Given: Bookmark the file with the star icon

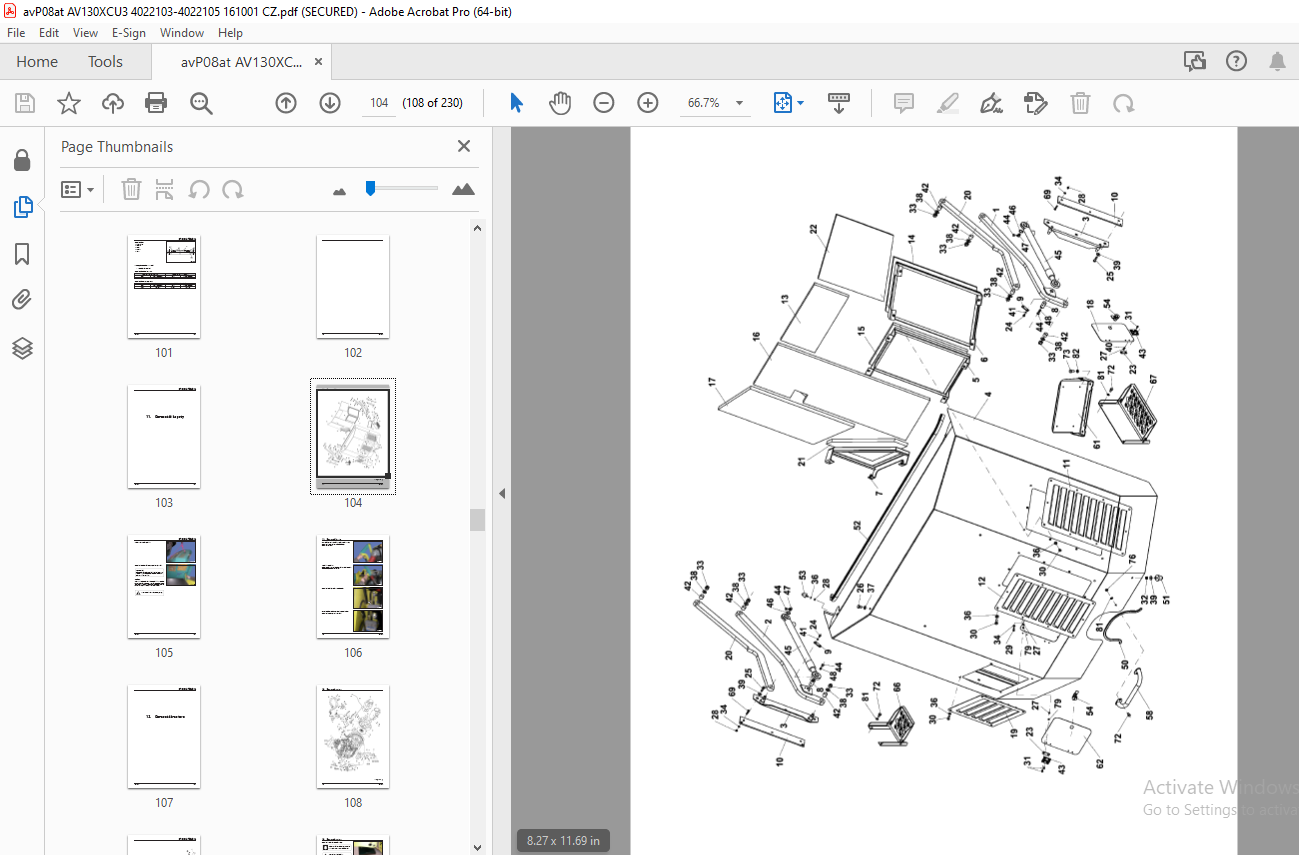Looking at the screenshot, I should [68, 103].
